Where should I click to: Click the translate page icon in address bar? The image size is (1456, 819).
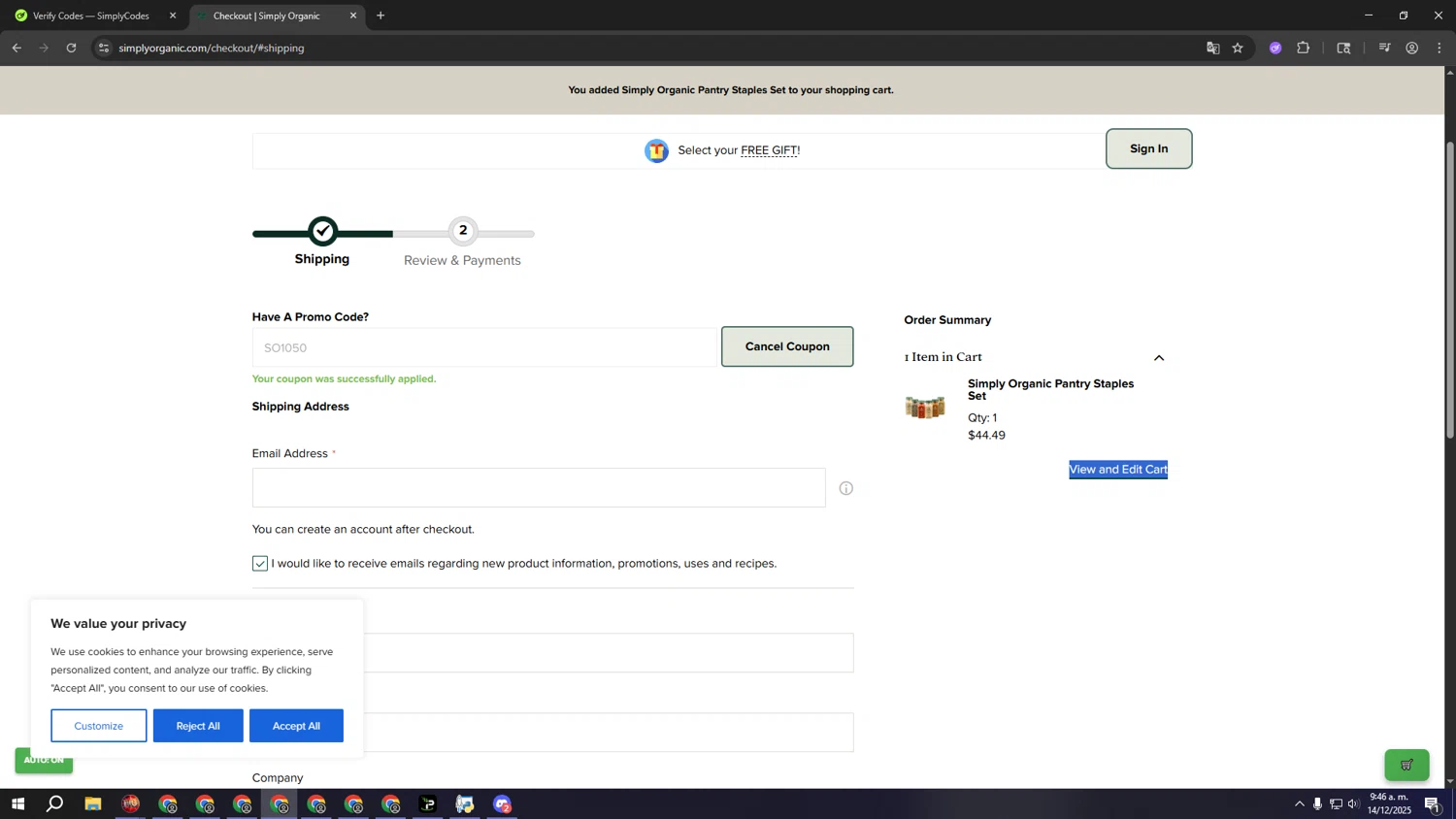pyautogui.click(x=1212, y=48)
